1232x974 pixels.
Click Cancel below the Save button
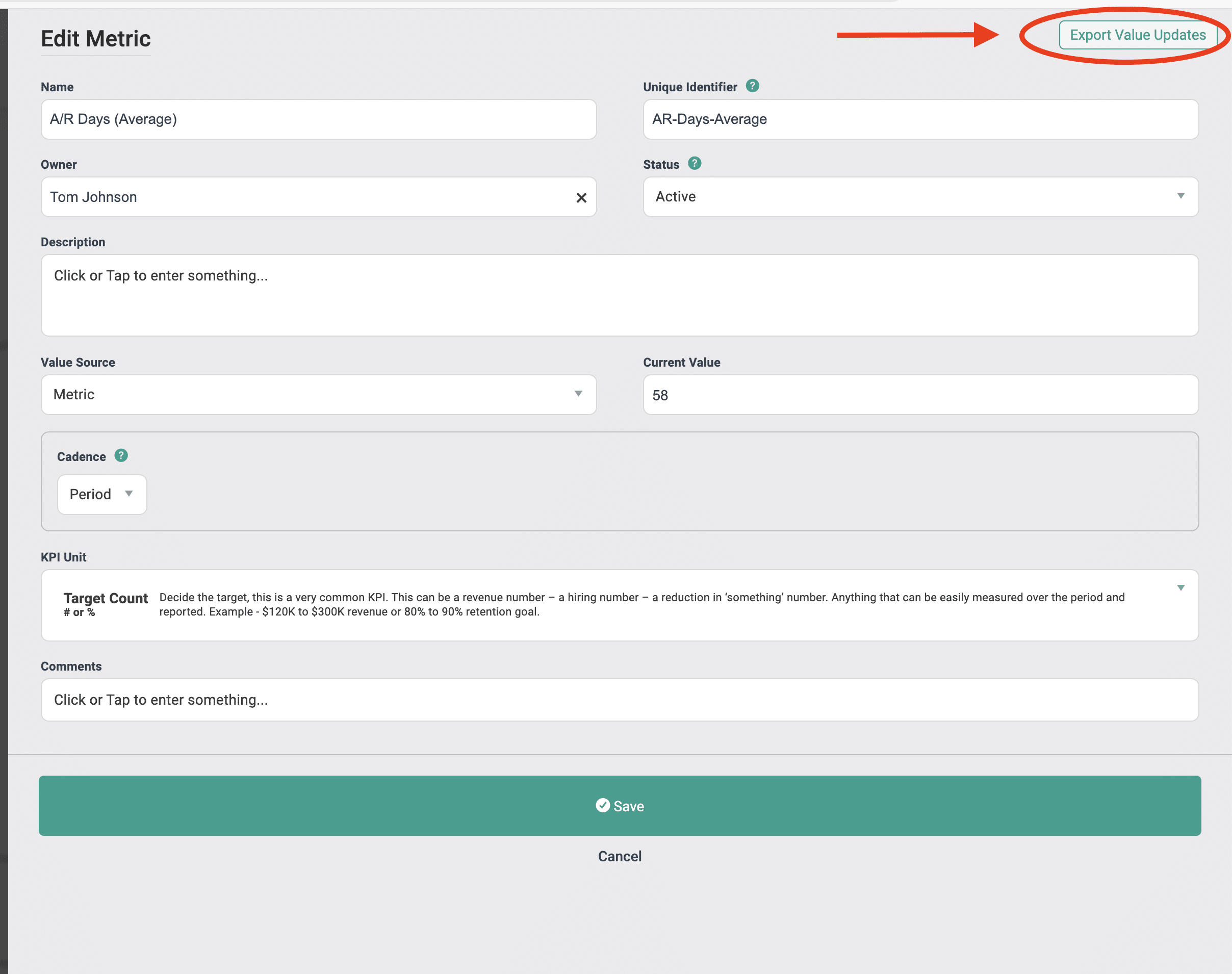pyautogui.click(x=620, y=856)
